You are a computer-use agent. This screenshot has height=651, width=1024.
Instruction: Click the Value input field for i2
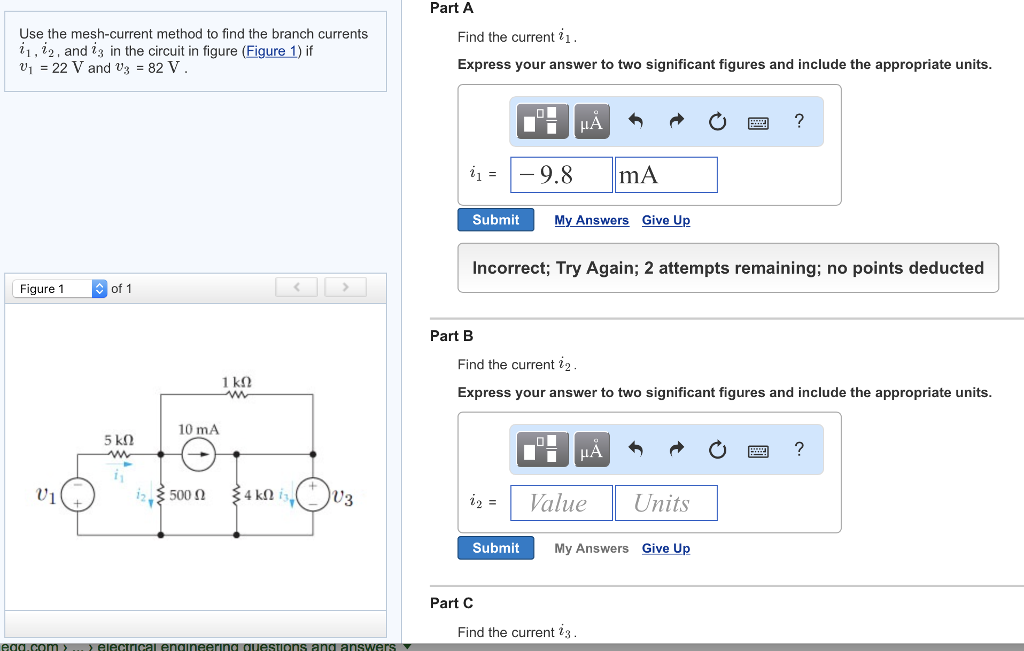pos(560,502)
